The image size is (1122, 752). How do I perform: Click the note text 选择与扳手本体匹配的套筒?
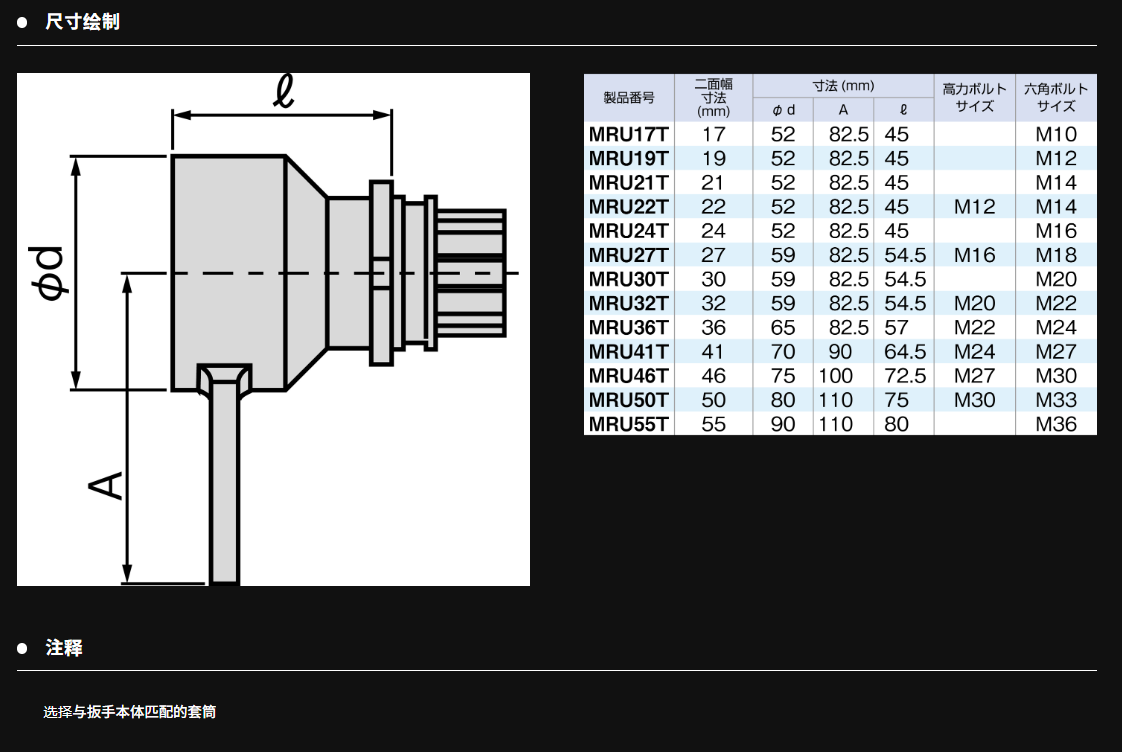(129, 712)
